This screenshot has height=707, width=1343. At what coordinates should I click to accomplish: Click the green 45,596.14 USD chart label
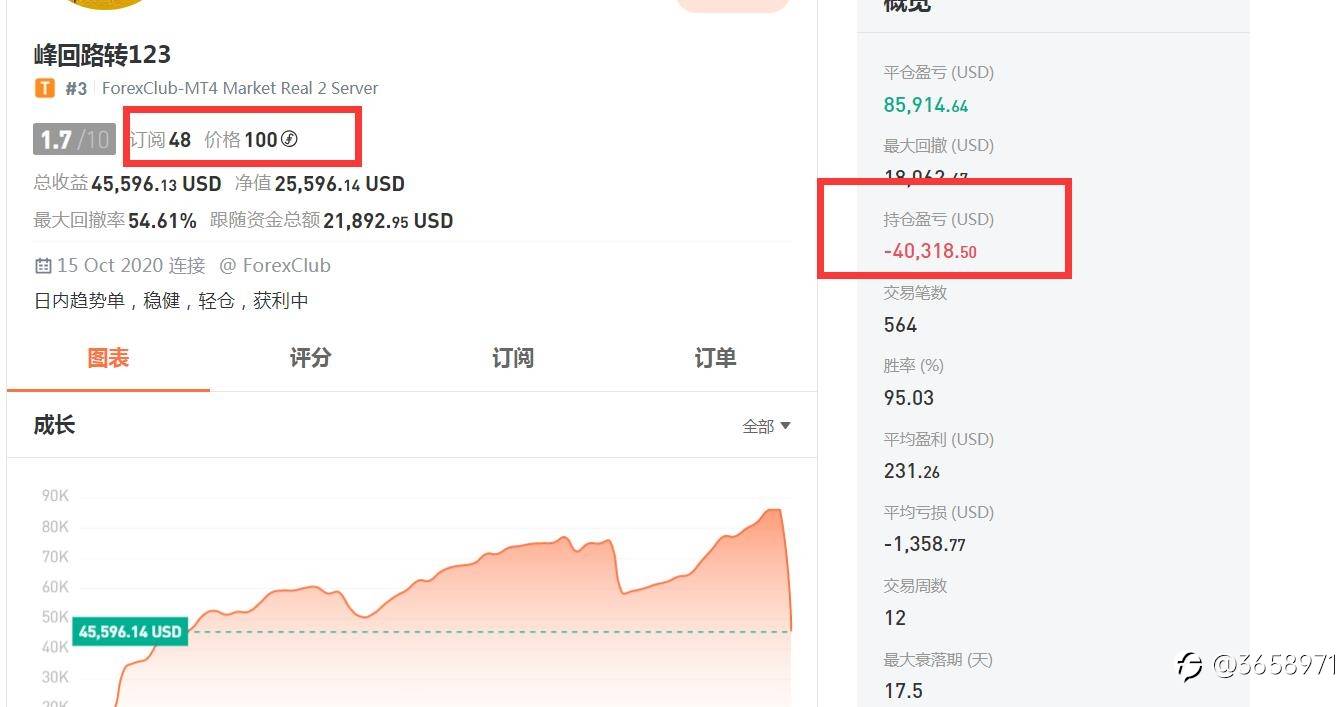point(130,632)
